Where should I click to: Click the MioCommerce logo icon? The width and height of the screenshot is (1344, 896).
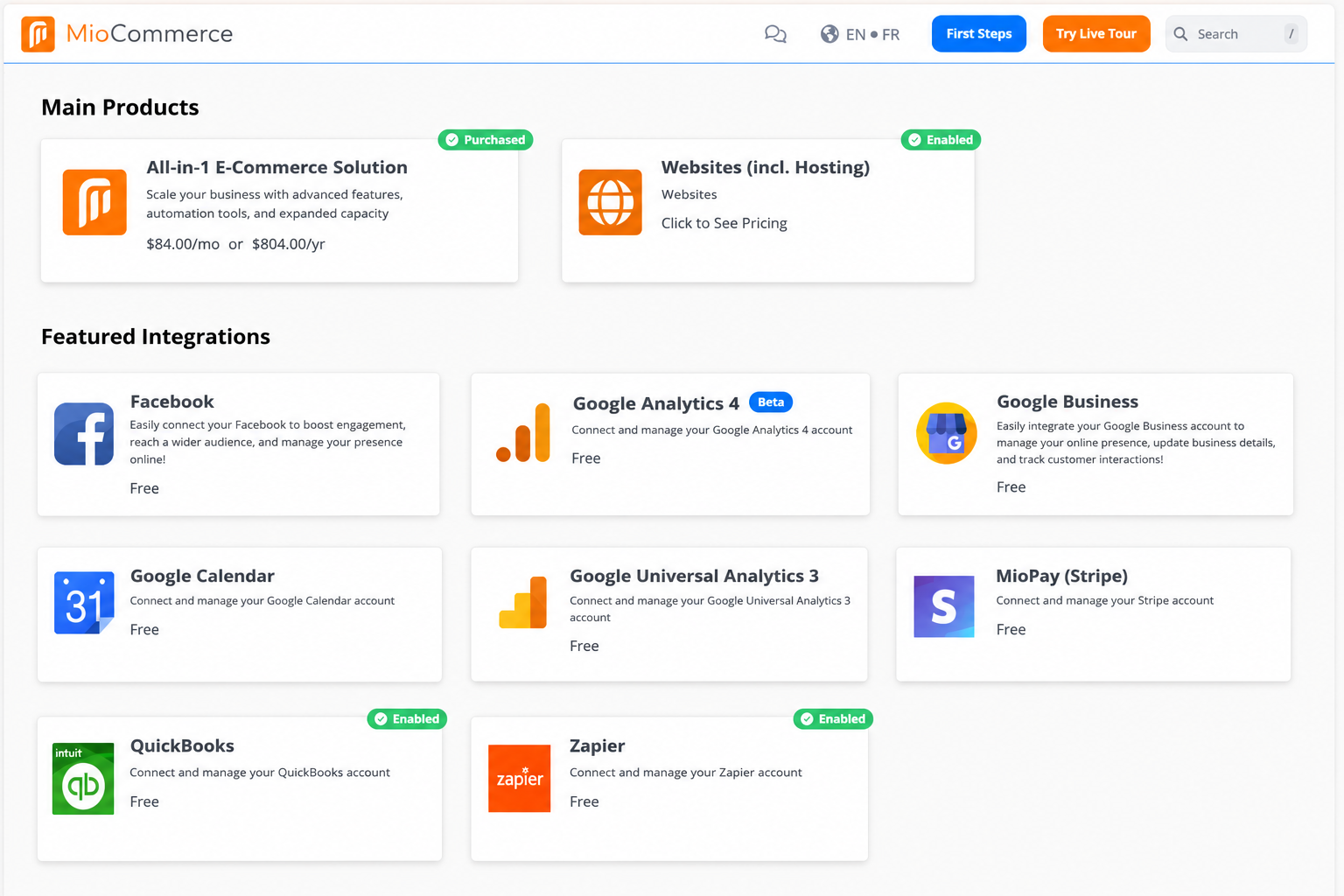coord(38,34)
